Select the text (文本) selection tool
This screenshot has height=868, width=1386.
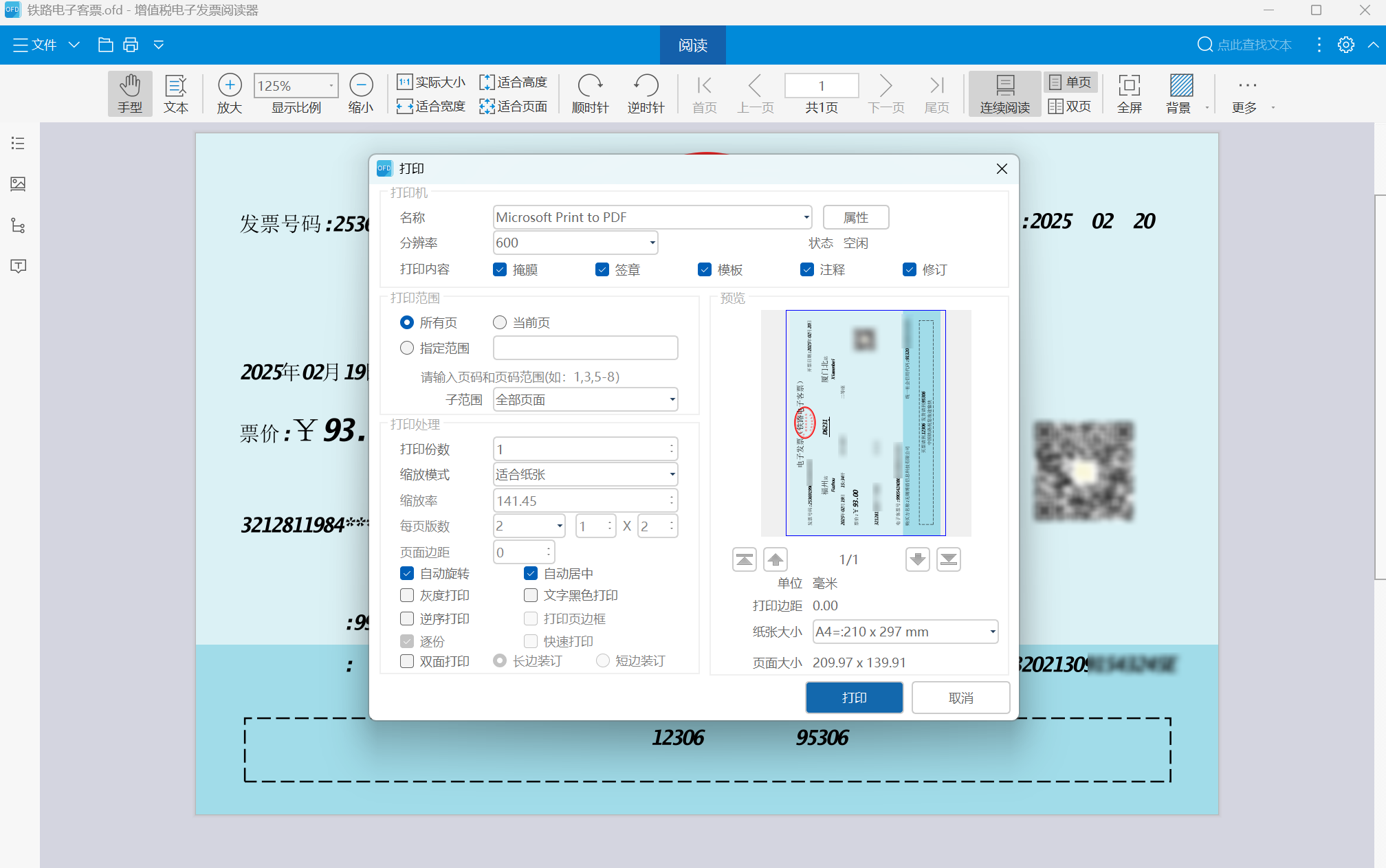click(x=176, y=93)
